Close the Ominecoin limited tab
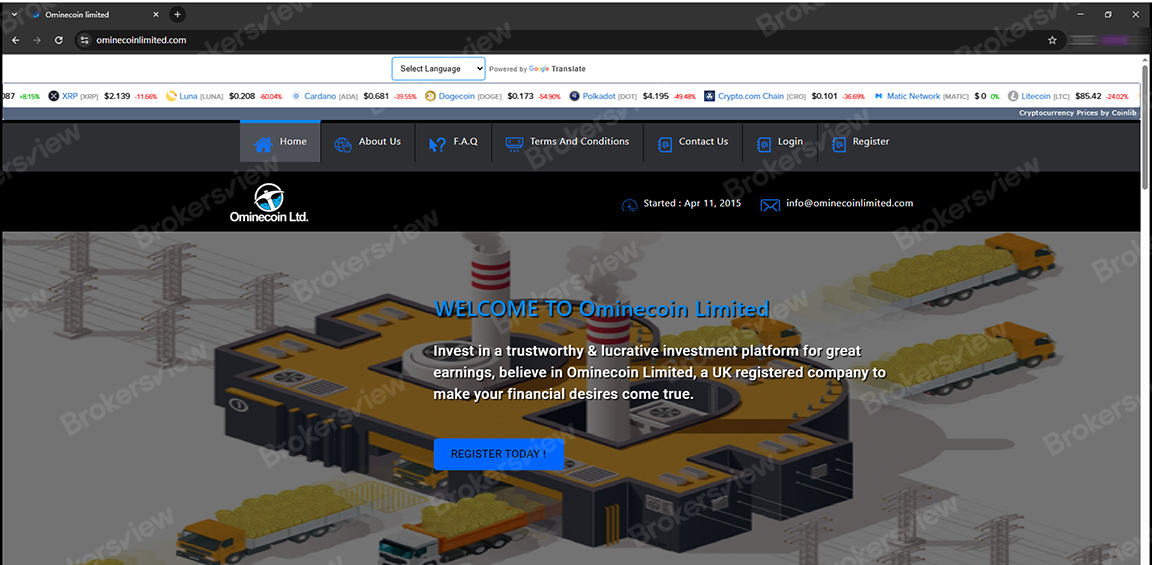Screen dimensions: 1152x565 point(156,15)
